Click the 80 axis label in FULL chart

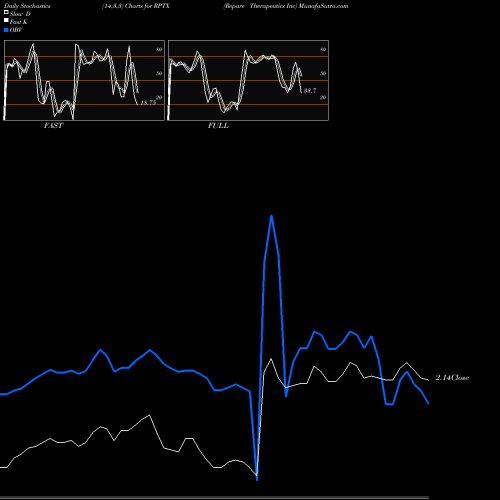323,49
